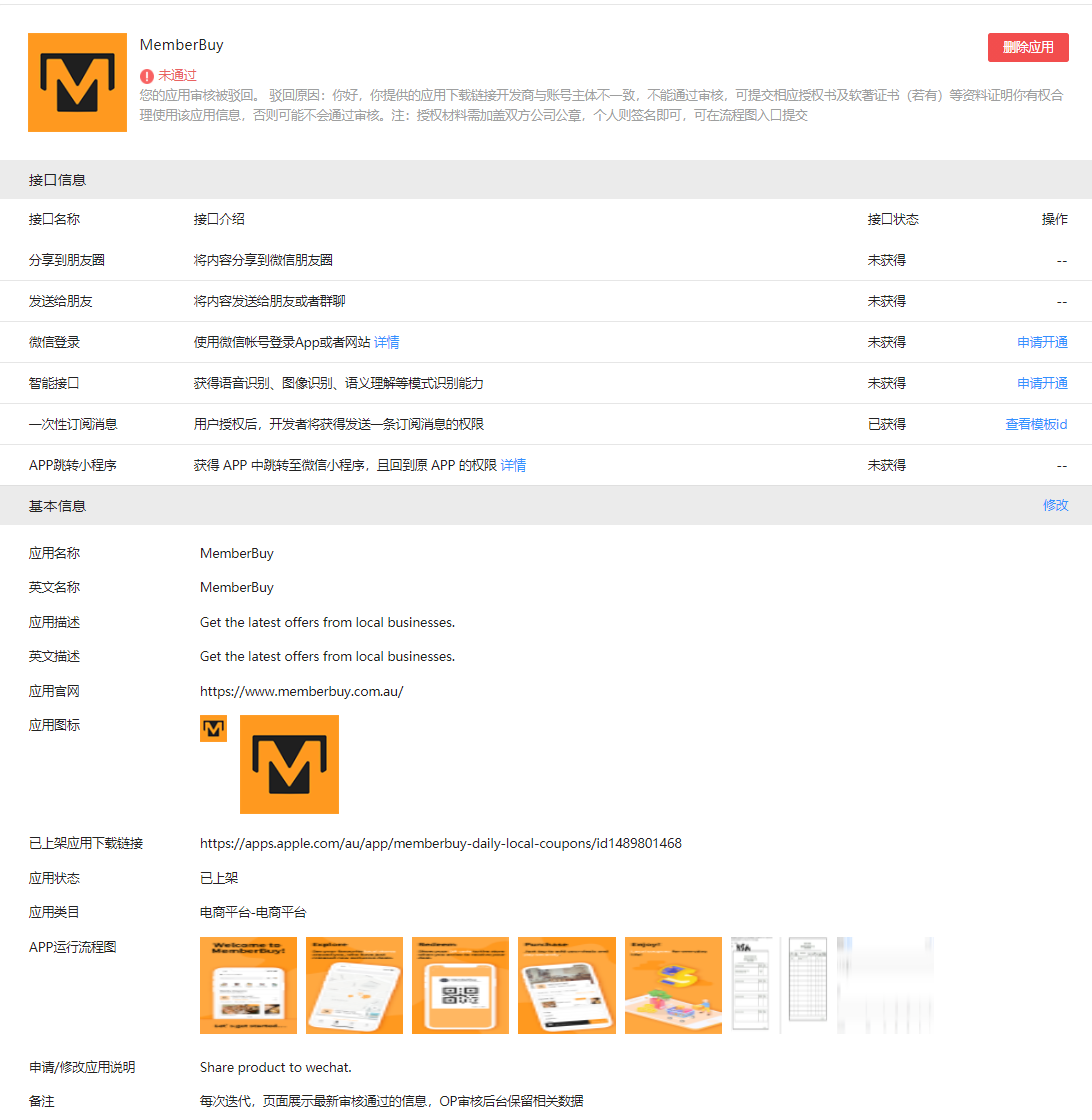Screen dimensions: 1092x1120
Task: Click 一次性订阅消息 interface name
Action: click(x=73, y=424)
